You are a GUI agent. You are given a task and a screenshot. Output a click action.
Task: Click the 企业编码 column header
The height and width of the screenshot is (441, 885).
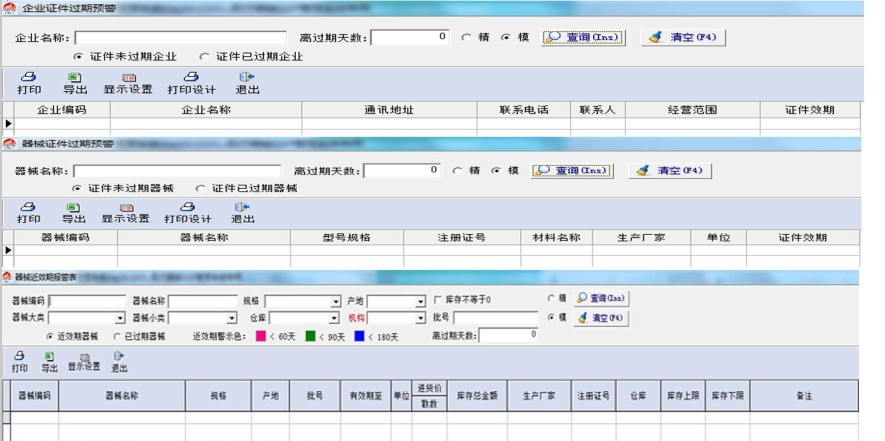[62, 110]
